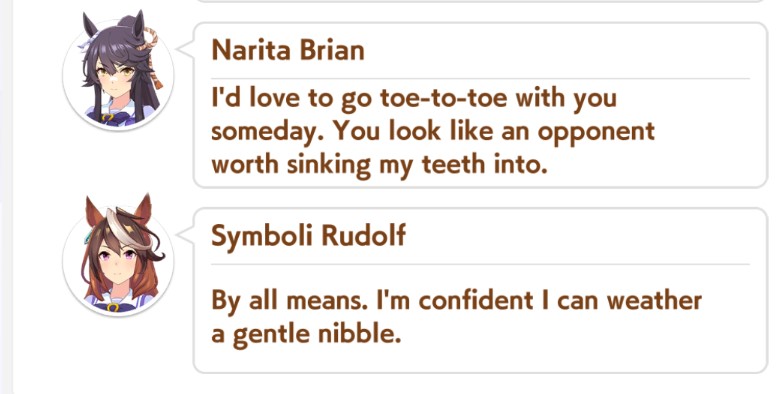Select the Symboli Rudolf name label

(x=308, y=235)
